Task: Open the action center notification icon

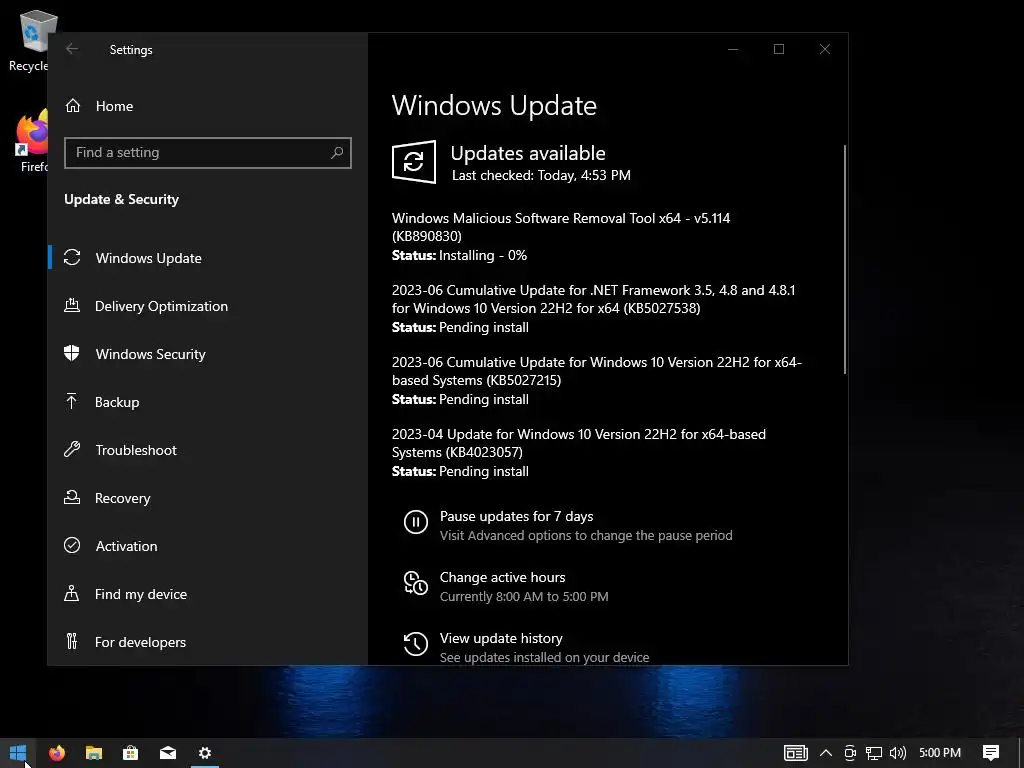Action: point(991,753)
